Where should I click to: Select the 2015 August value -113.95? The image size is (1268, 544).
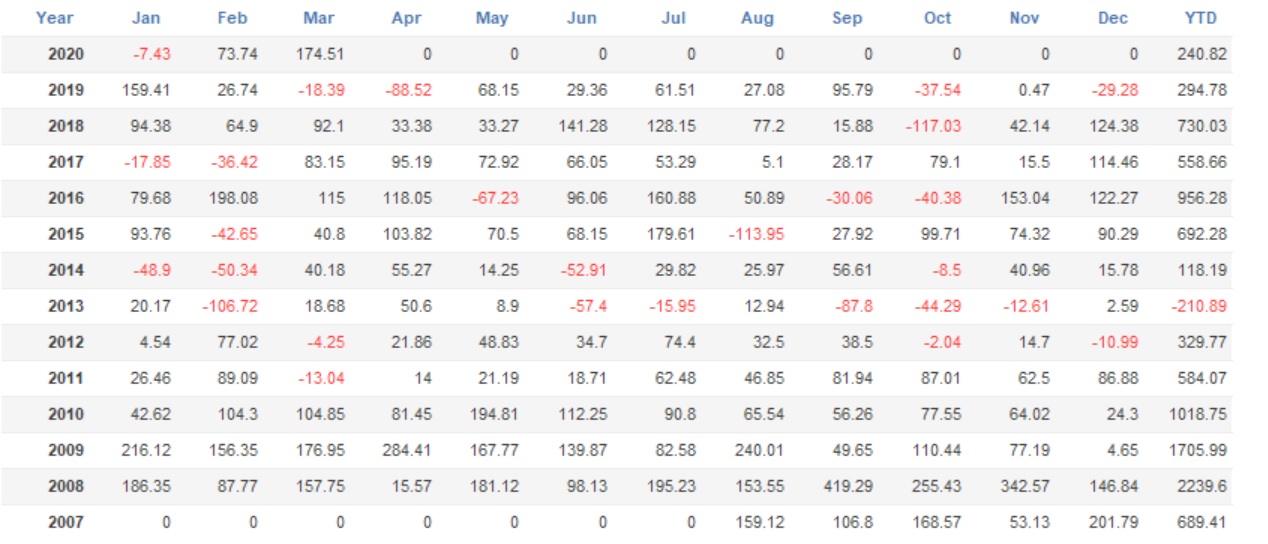coord(757,234)
